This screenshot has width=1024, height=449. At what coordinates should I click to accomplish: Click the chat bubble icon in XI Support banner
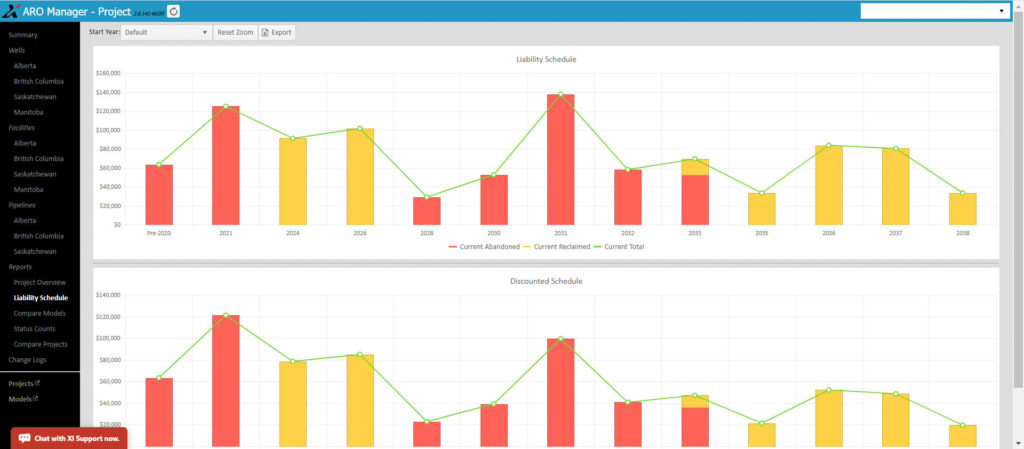click(x=24, y=439)
